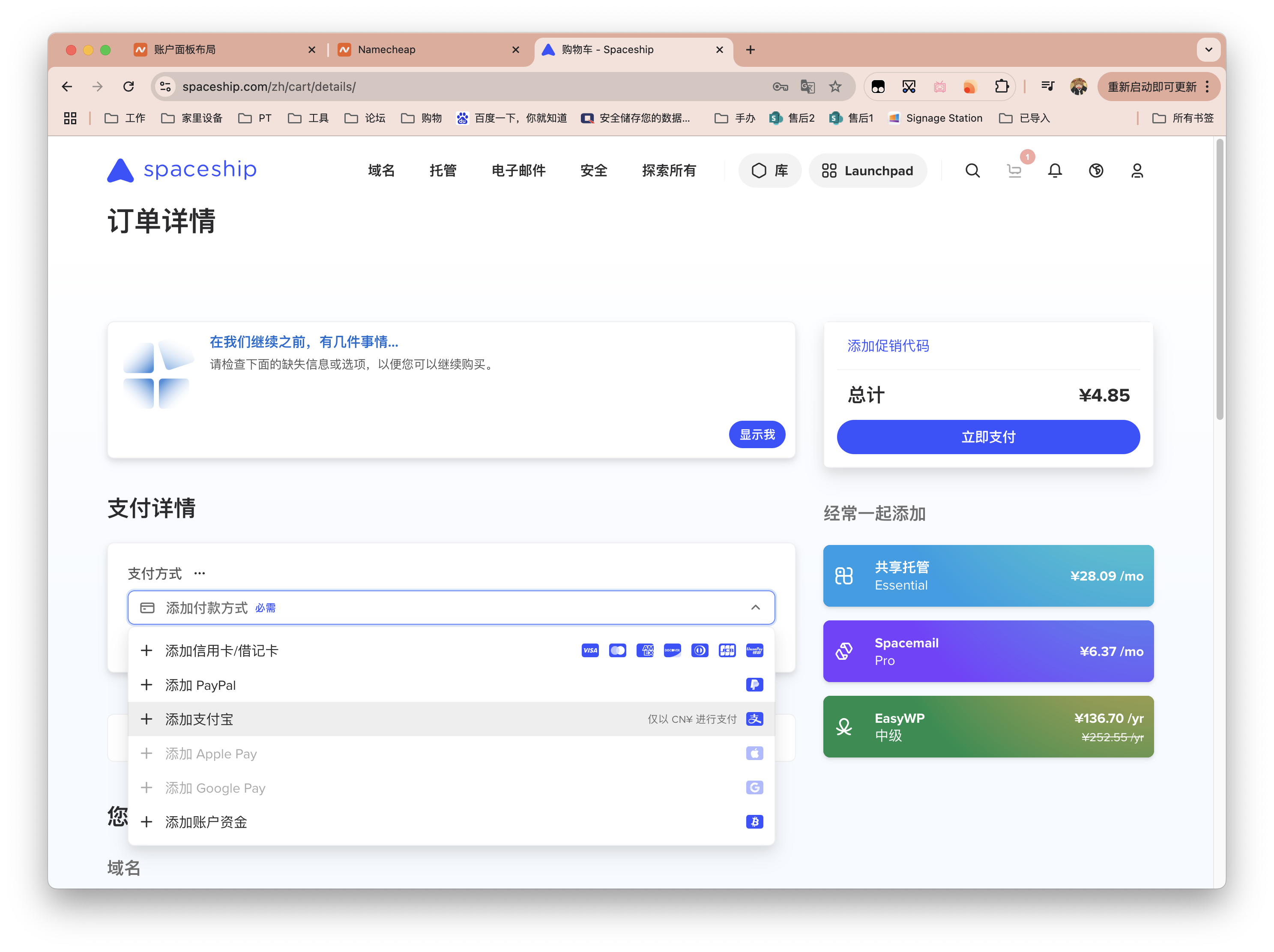
Task: Open the 探索所有 navigation menu
Action: pos(669,171)
